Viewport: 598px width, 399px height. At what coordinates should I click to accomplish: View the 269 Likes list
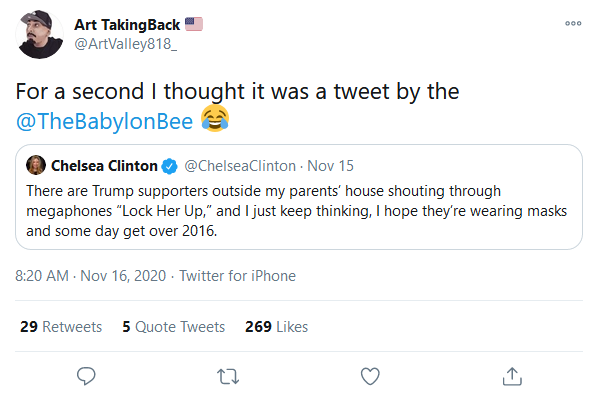click(276, 327)
